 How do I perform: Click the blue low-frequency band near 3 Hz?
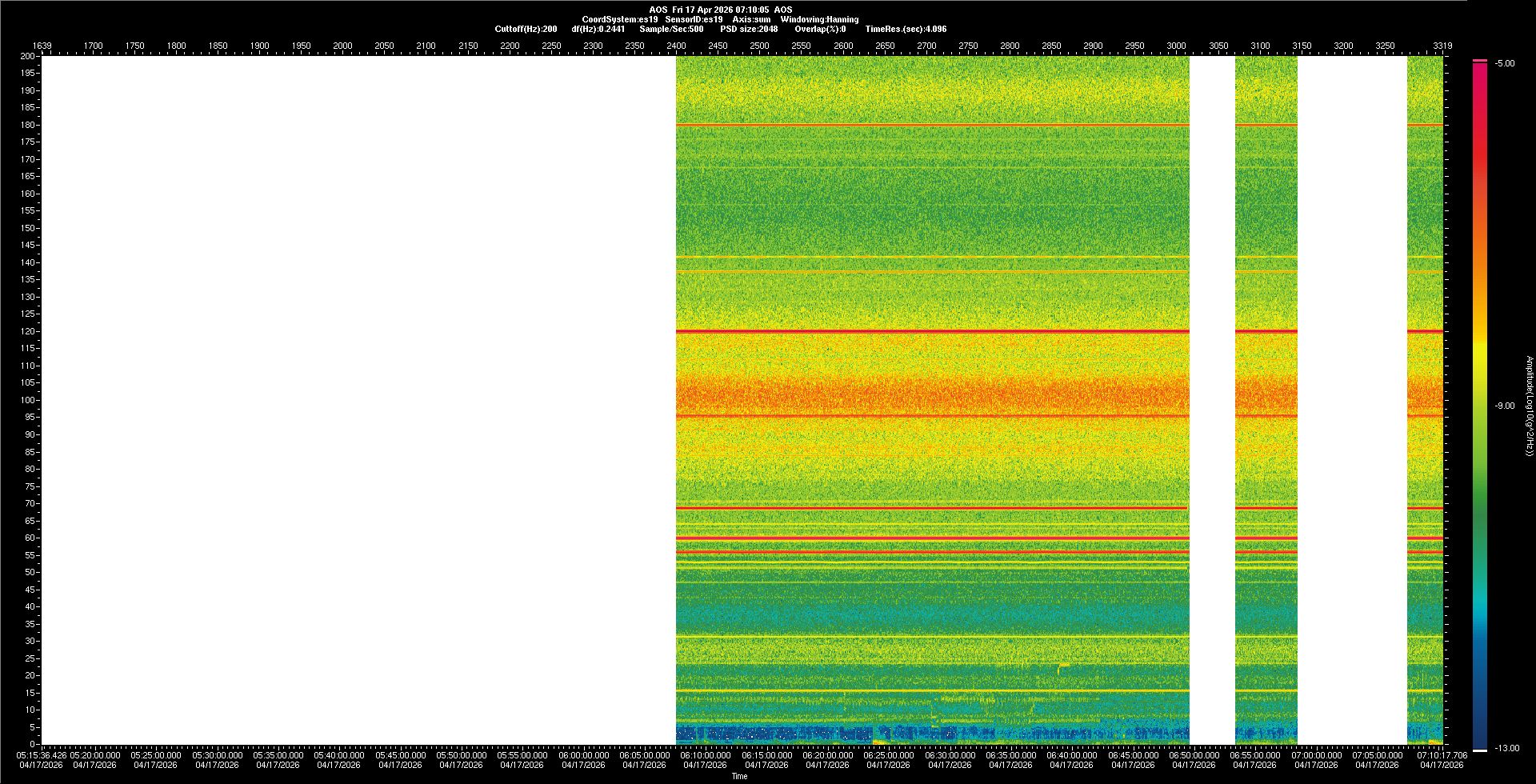click(800, 733)
